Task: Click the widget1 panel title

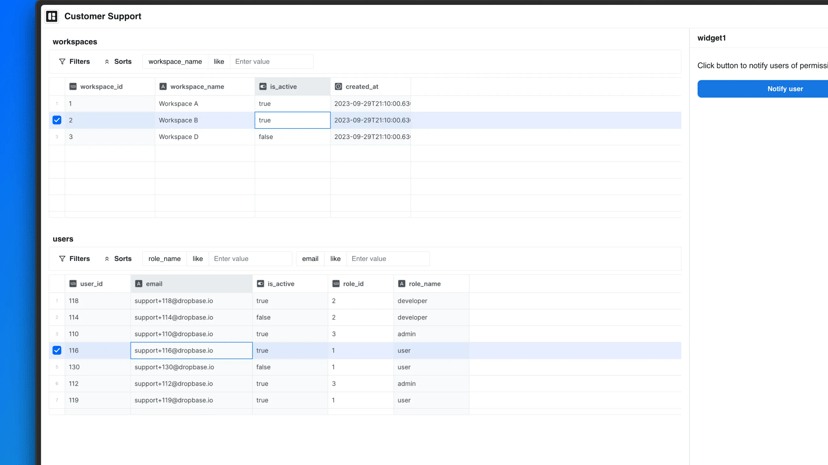Action: point(711,38)
